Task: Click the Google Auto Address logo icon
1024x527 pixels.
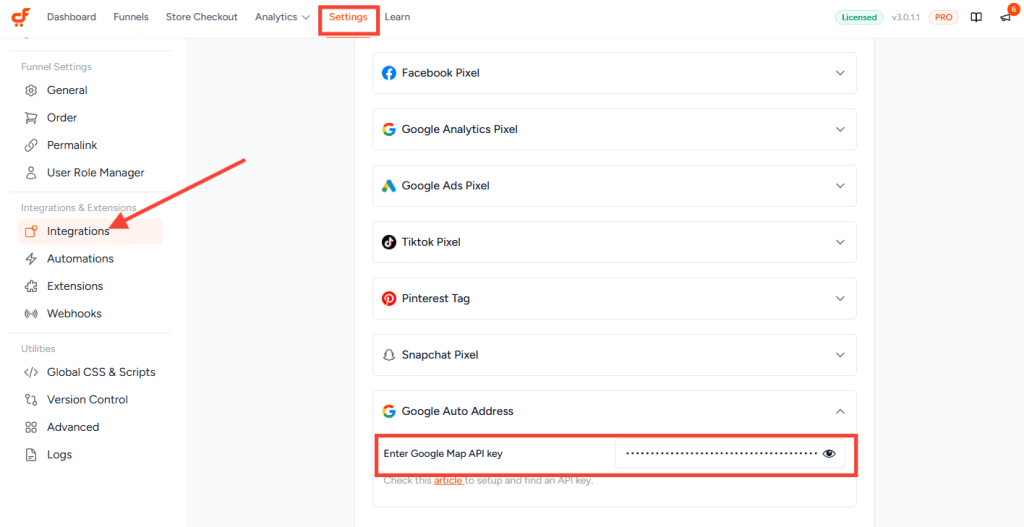Action: click(389, 411)
